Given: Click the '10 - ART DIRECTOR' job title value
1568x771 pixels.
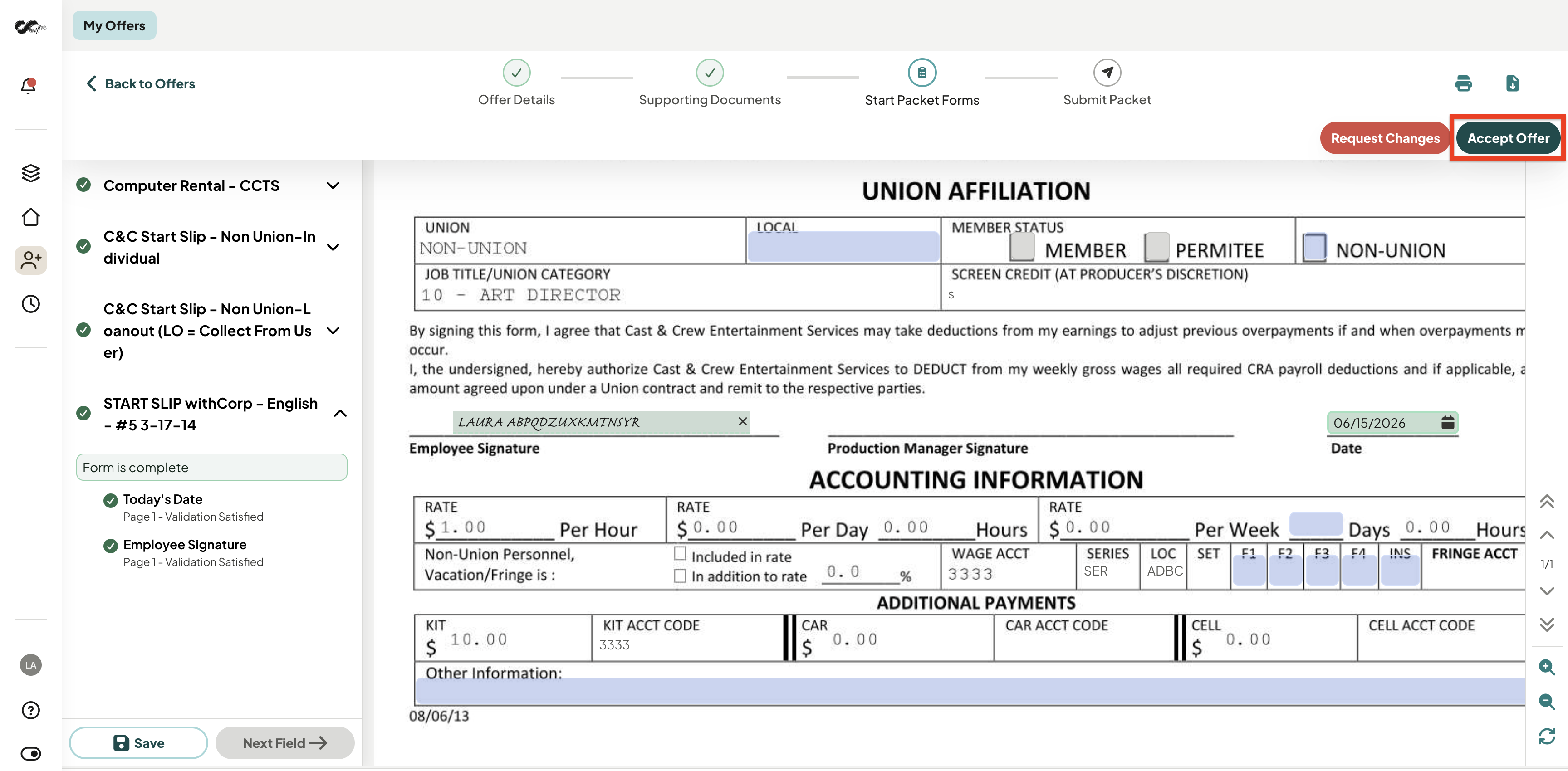Looking at the screenshot, I should (520, 295).
